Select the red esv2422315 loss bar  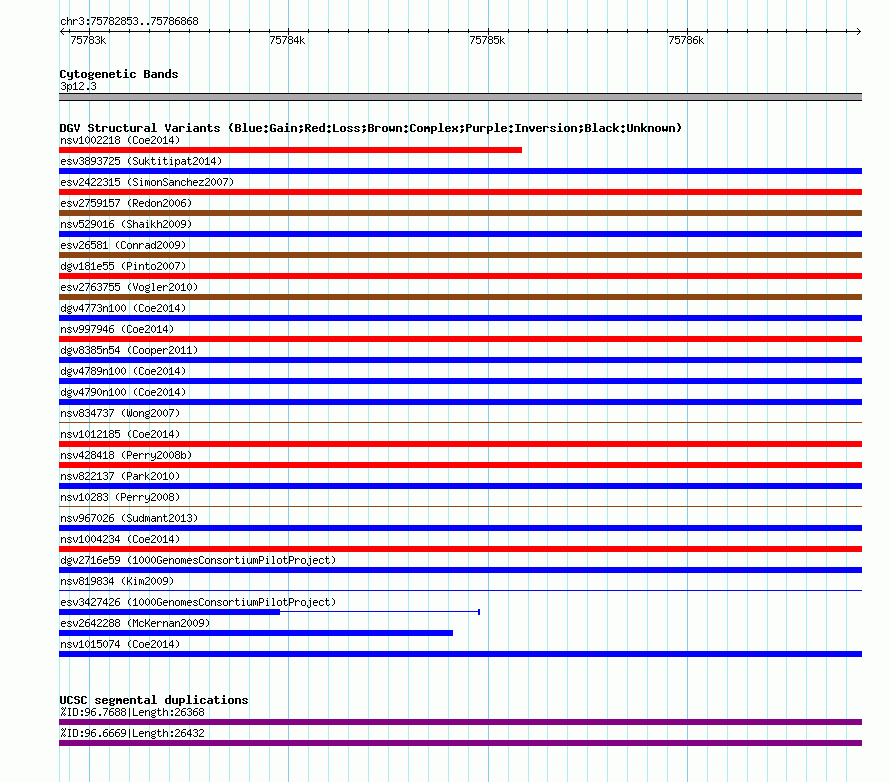[460, 192]
